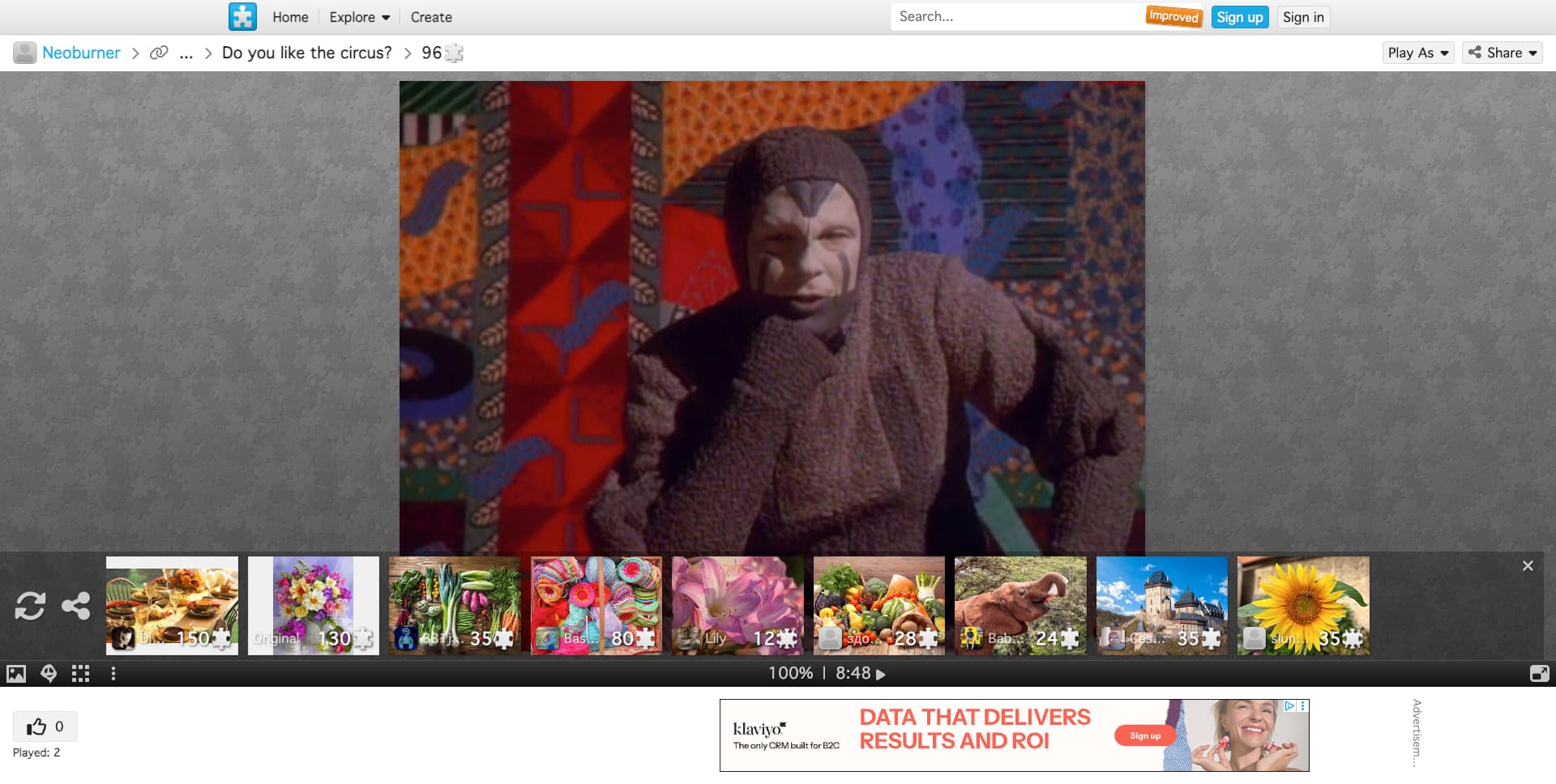
Task: Open the AdChoices icon on the ad
Action: point(1289,706)
